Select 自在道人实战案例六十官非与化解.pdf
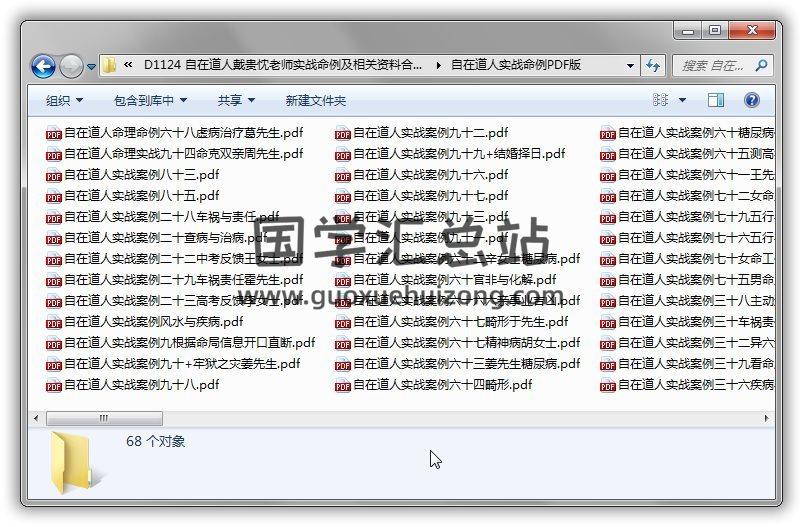803x527 pixels. click(x=446, y=280)
